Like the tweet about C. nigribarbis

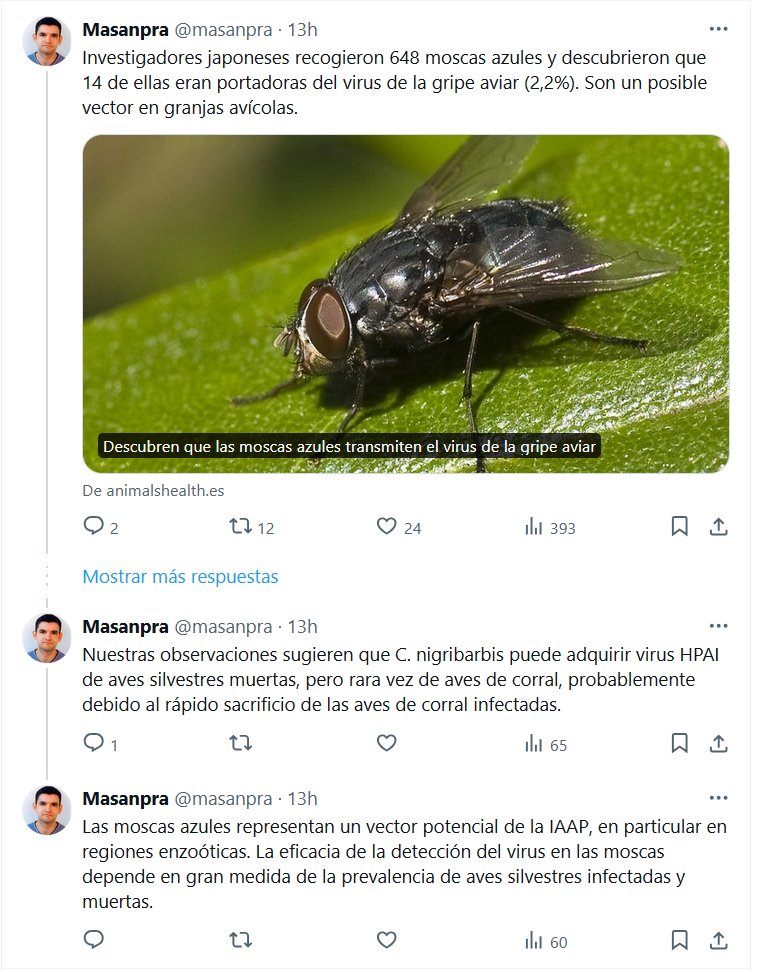tap(387, 743)
